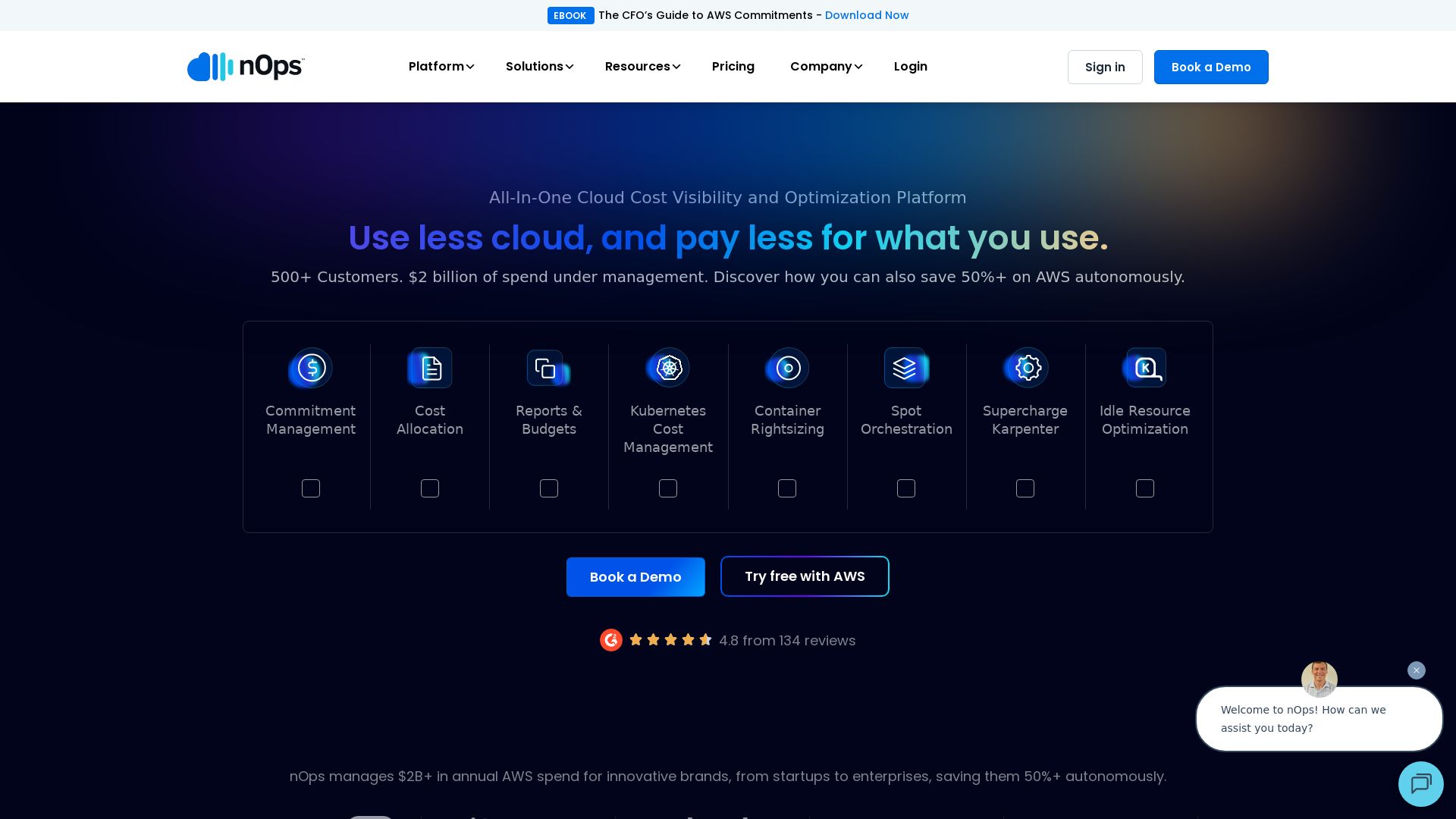Click the Cost Allocation document icon
The width and height of the screenshot is (1456, 819).
tap(430, 368)
